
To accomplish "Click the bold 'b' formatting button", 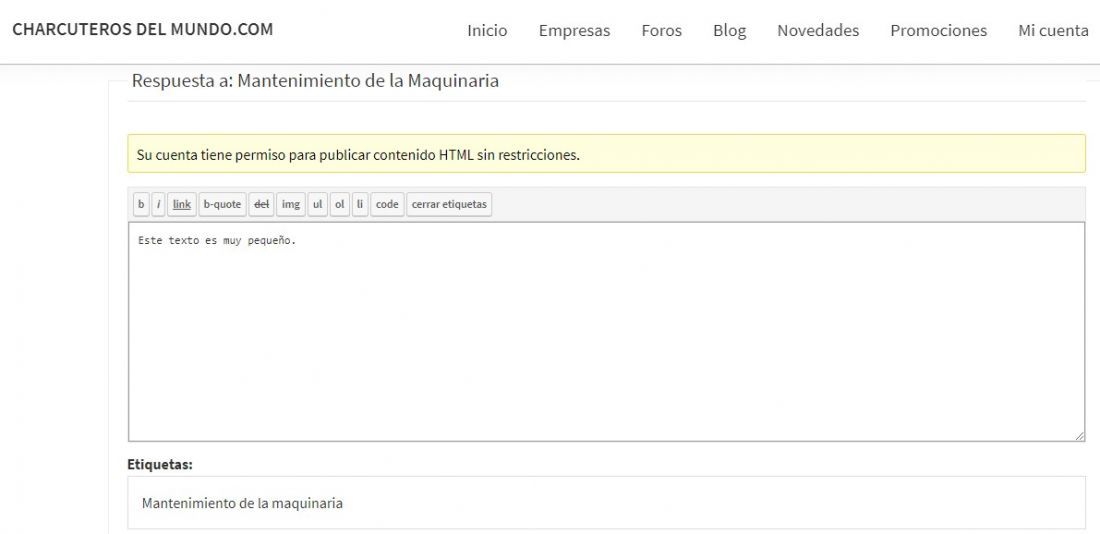I will pos(141,204).
